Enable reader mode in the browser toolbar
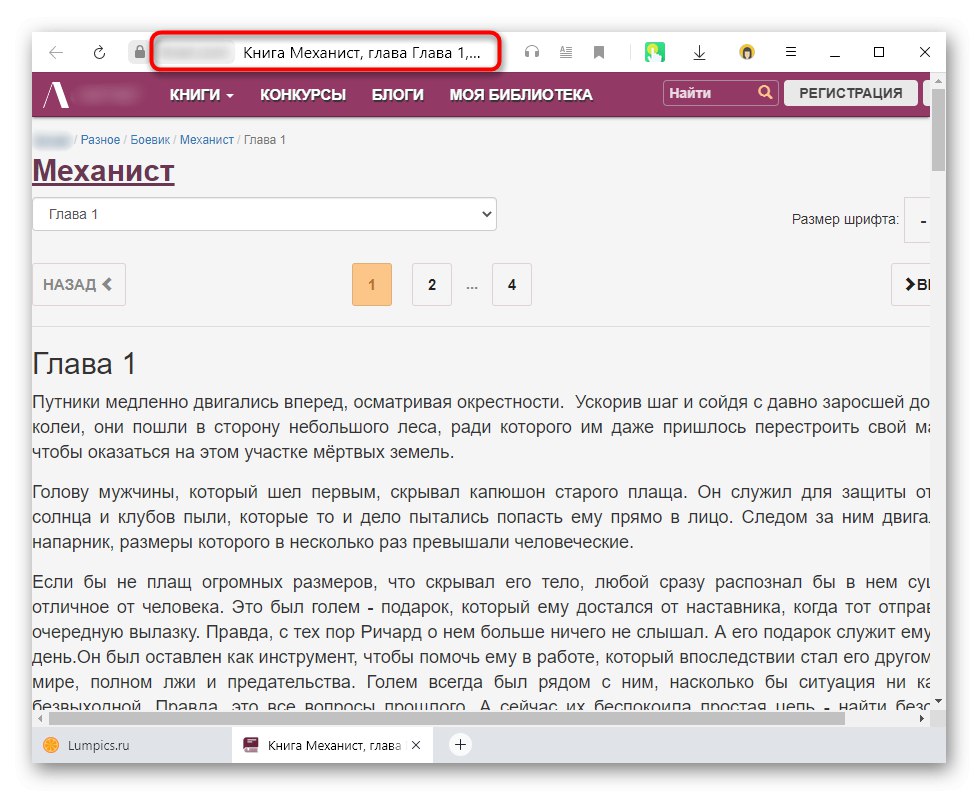 (x=565, y=51)
